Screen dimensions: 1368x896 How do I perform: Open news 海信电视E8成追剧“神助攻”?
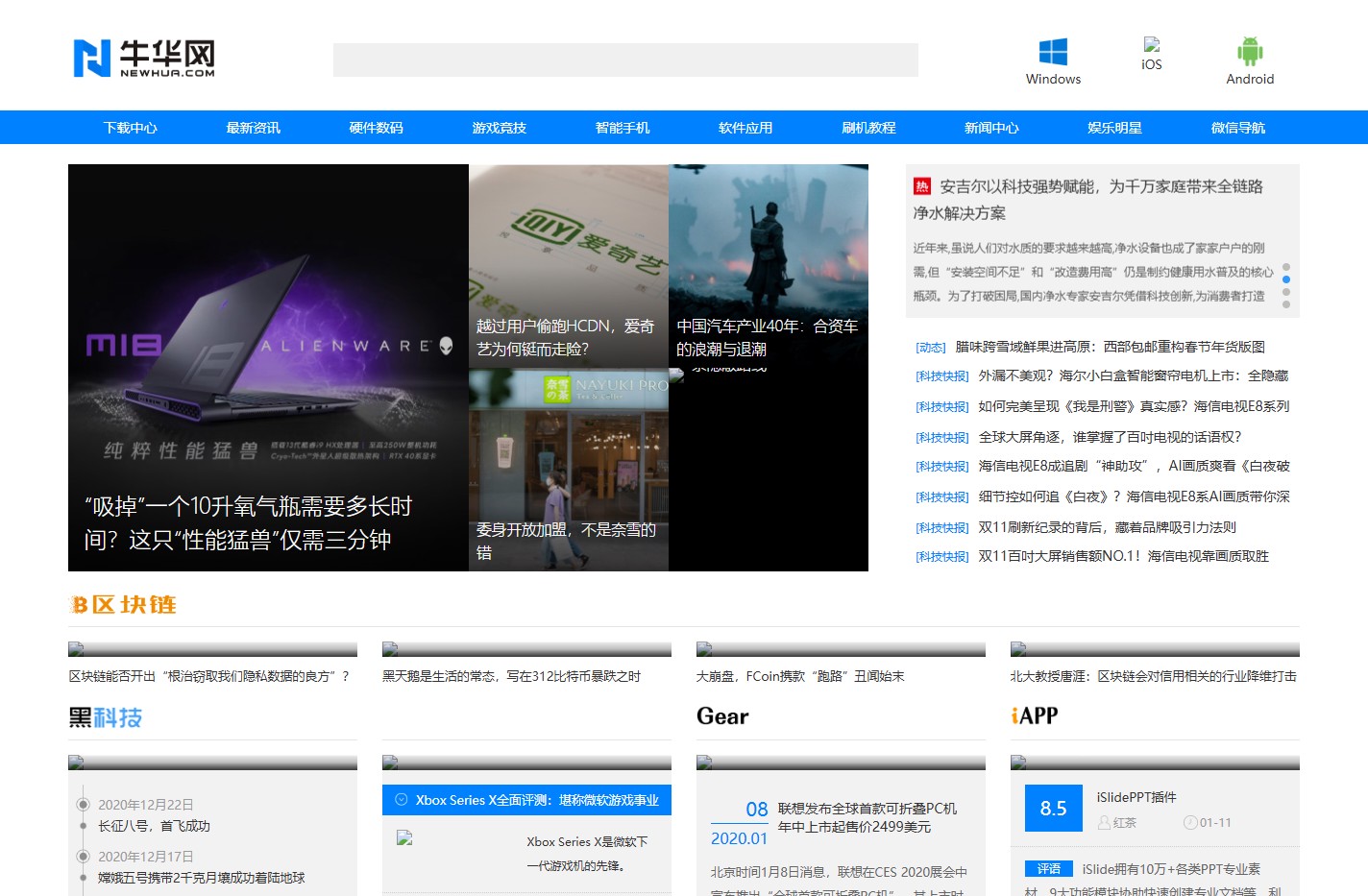pyautogui.click(x=1134, y=466)
